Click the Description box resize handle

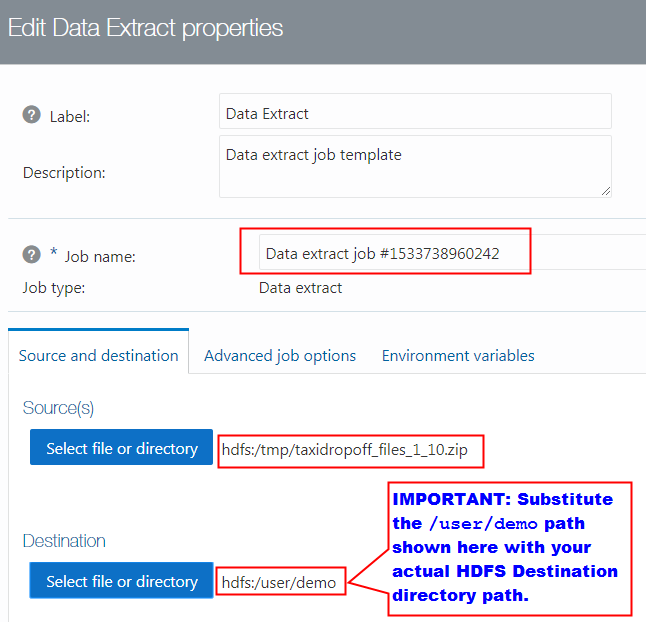(605, 190)
